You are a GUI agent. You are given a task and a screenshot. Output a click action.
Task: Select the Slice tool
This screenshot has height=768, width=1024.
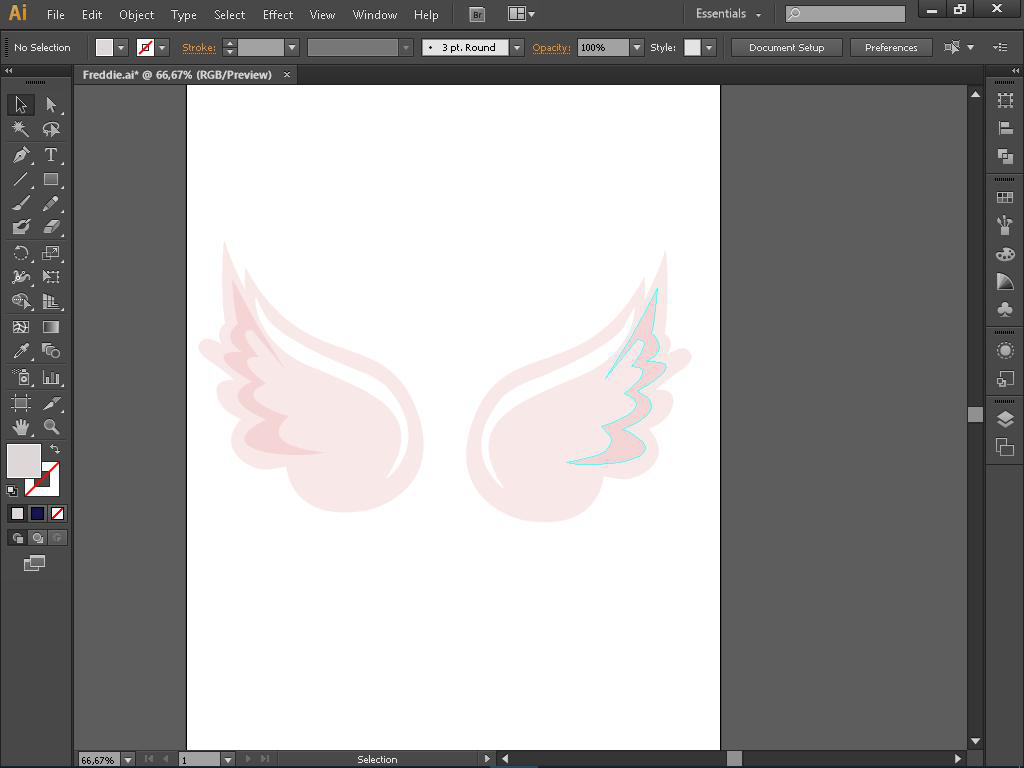pyautogui.click(x=51, y=402)
